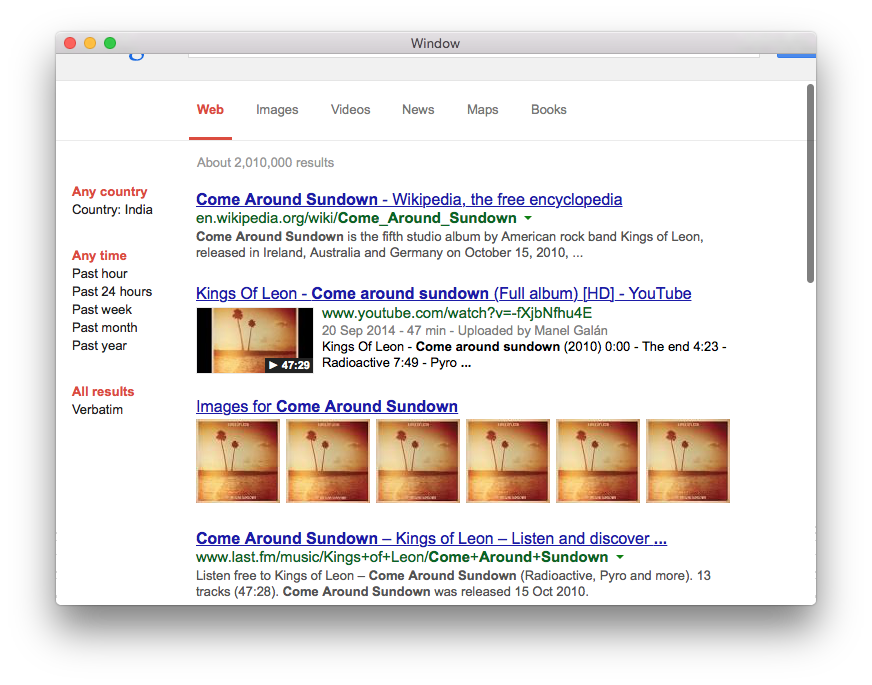Select the All results option
872x685 pixels.
click(x=103, y=391)
